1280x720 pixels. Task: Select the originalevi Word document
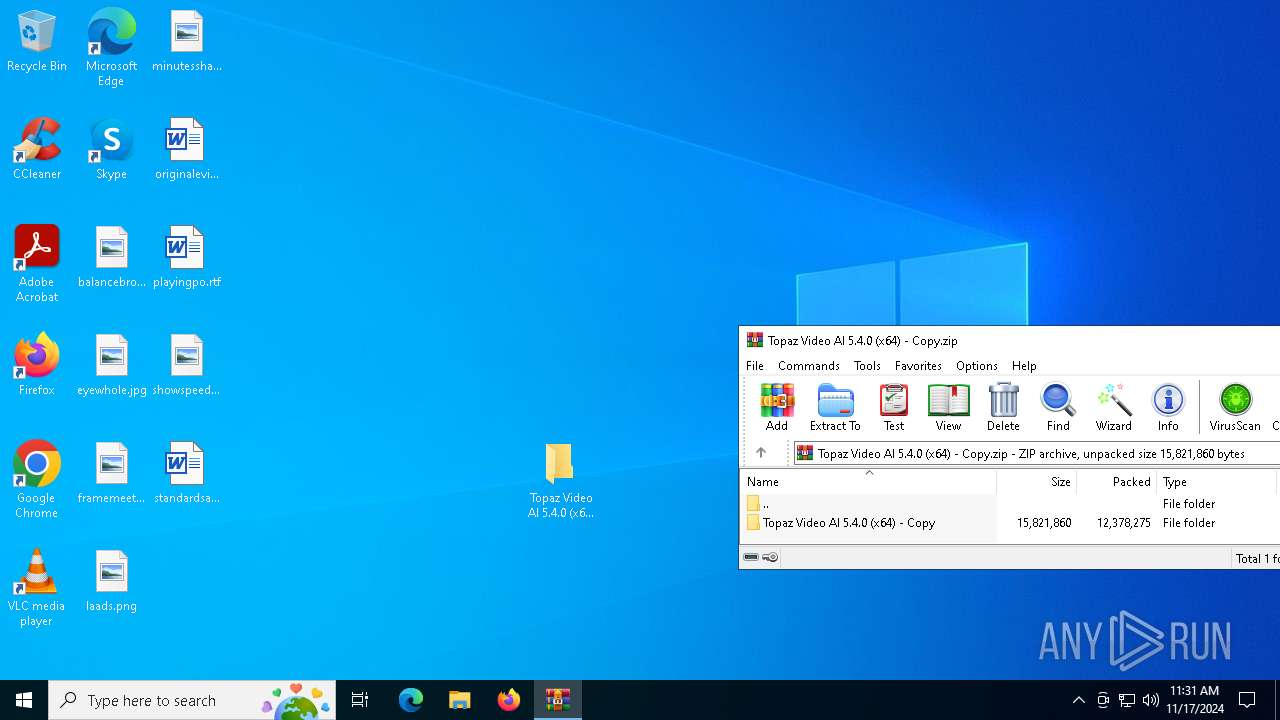[x=187, y=149]
